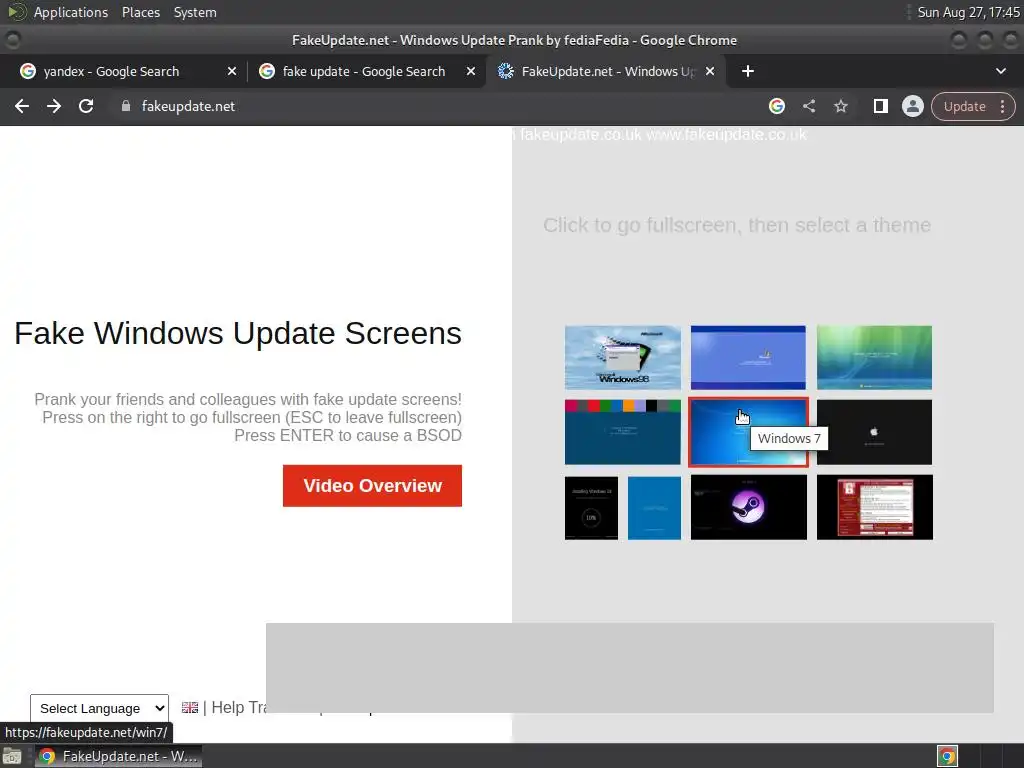Pick the red ransomware theme thumbnail
Screen dimensions: 1024x768
(x=874, y=507)
